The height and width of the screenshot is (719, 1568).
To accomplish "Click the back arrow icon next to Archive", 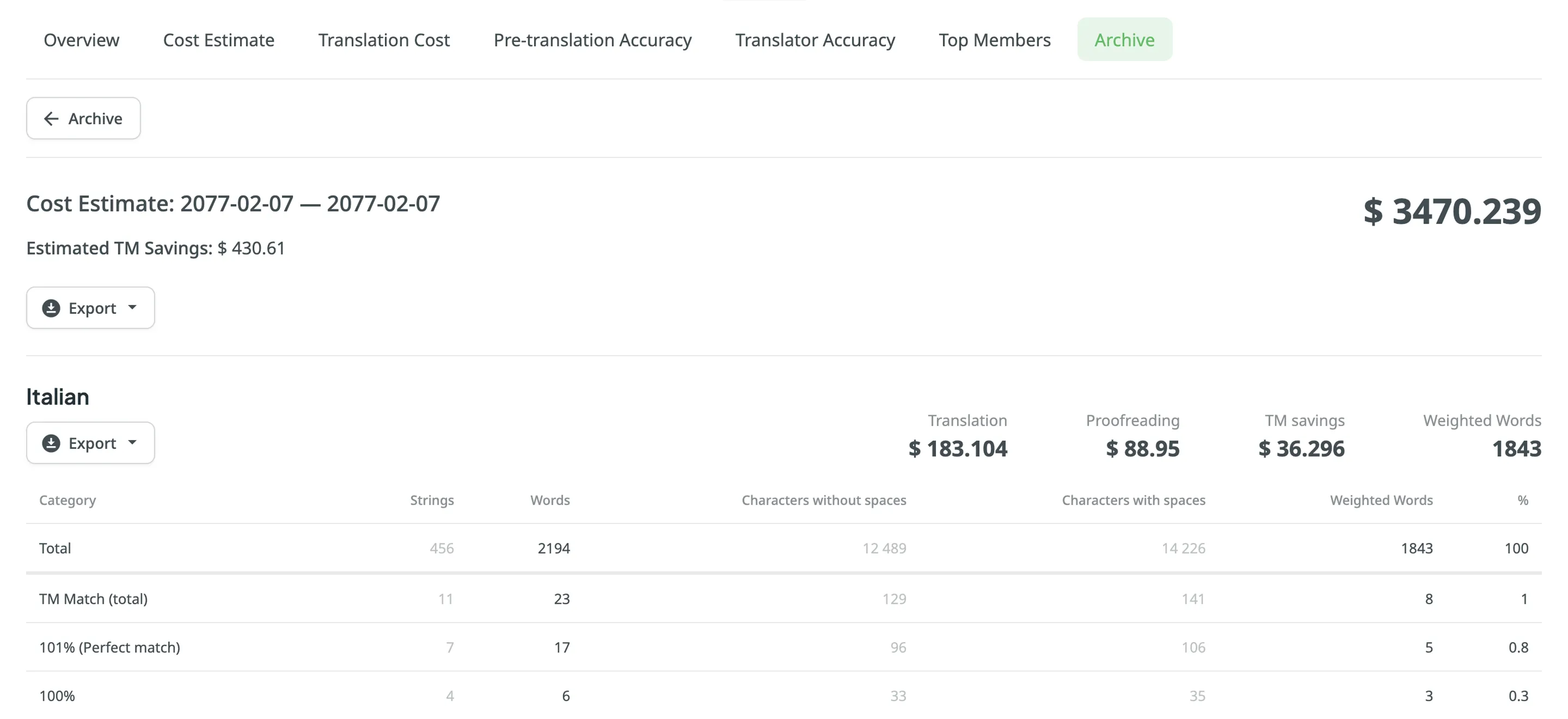I will (51, 119).
